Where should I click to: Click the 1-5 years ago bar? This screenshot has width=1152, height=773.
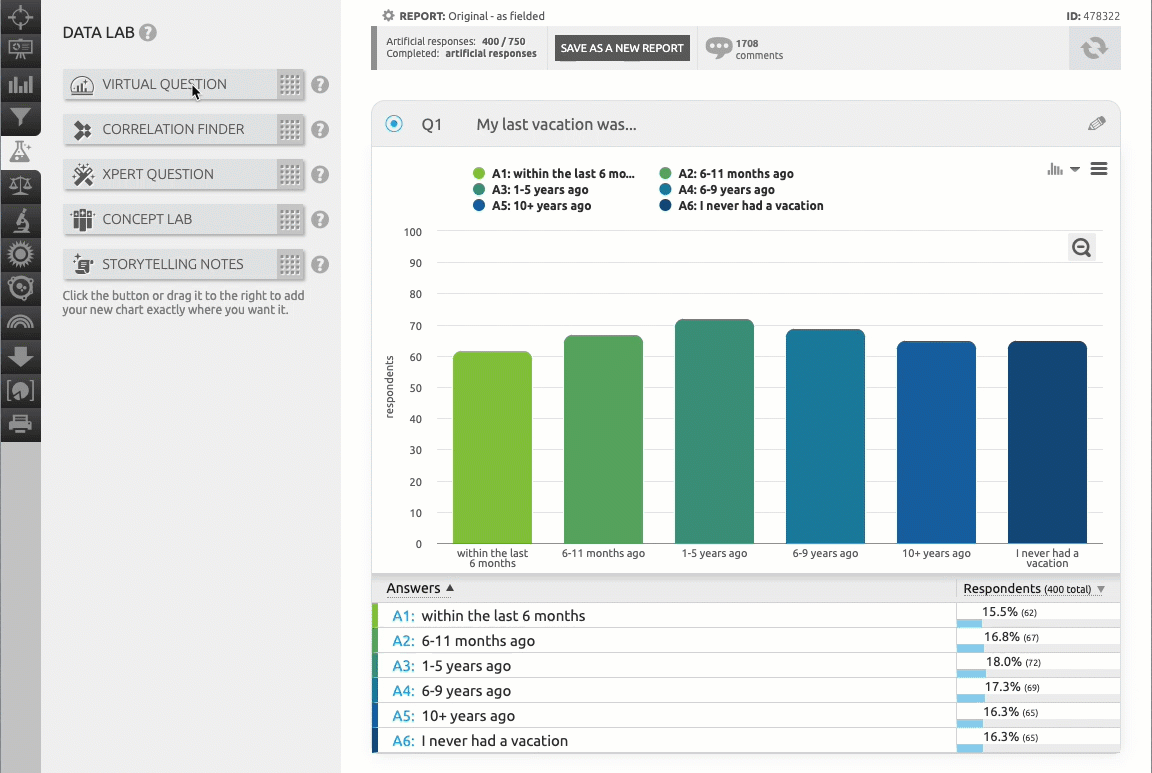[714, 431]
